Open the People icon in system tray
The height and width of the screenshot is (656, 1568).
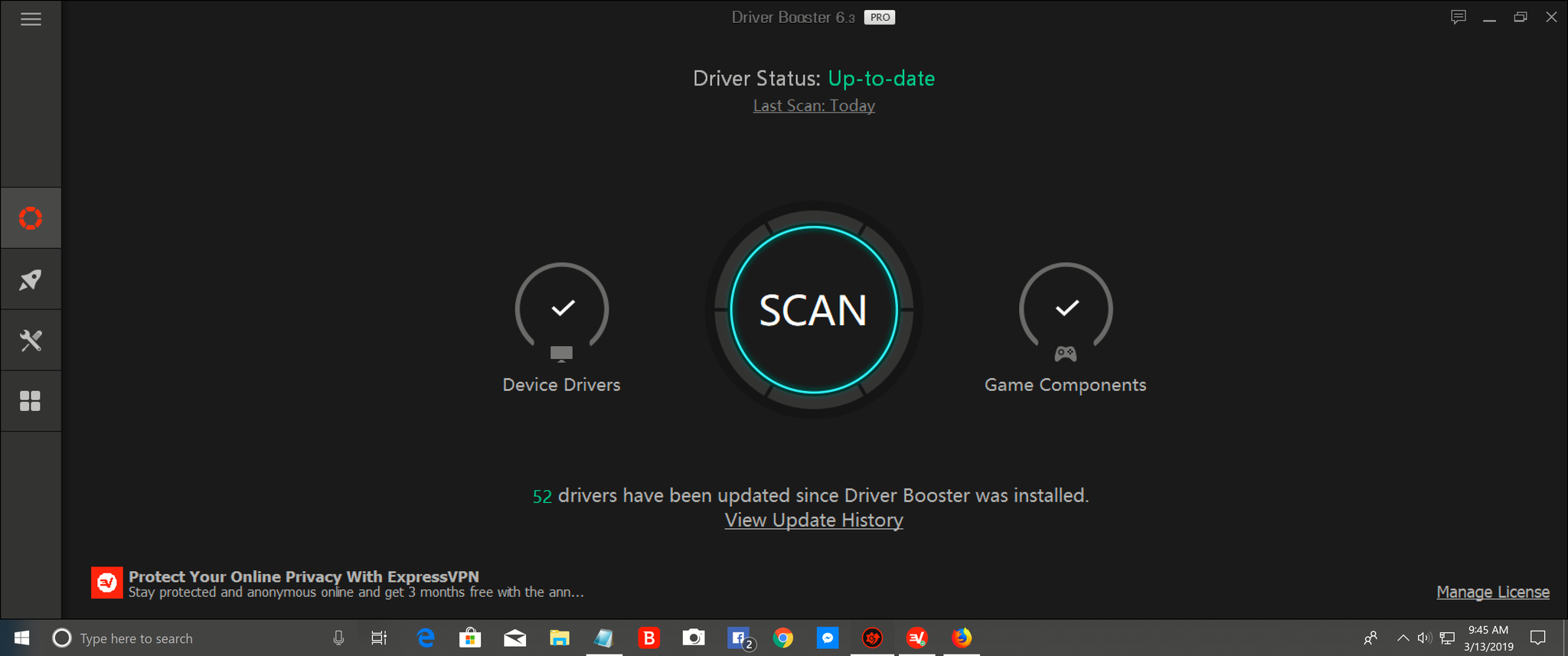(1370, 638)
